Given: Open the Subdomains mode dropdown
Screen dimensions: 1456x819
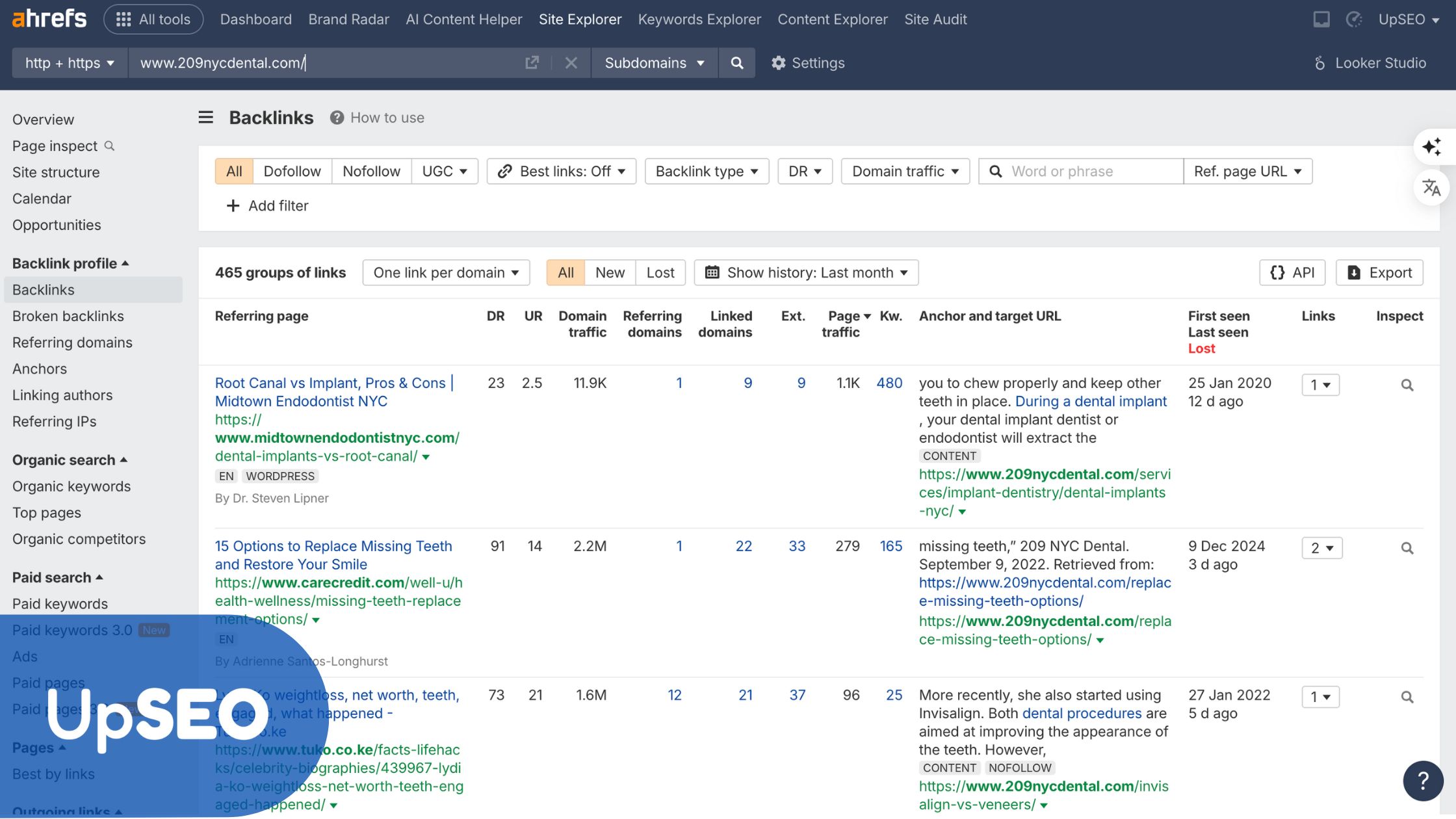Looking at the screenshot, I should click(x=655, y=63).
